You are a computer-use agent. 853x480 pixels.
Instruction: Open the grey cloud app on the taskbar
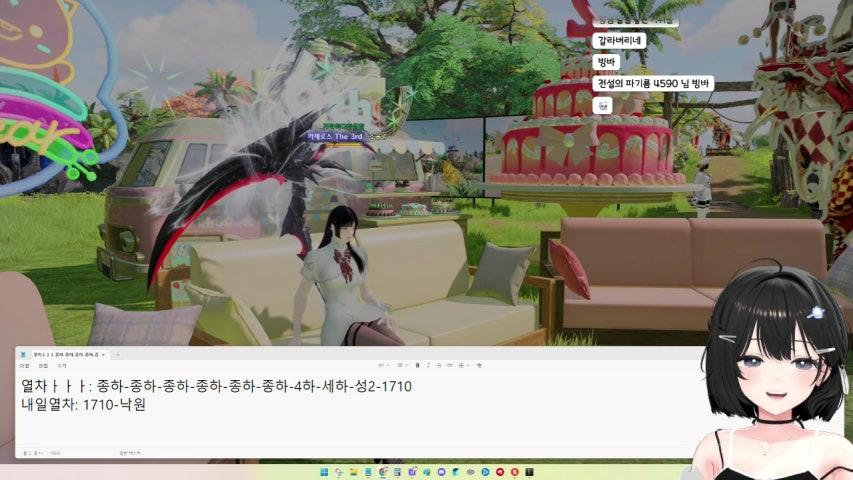tap(471, 472)
